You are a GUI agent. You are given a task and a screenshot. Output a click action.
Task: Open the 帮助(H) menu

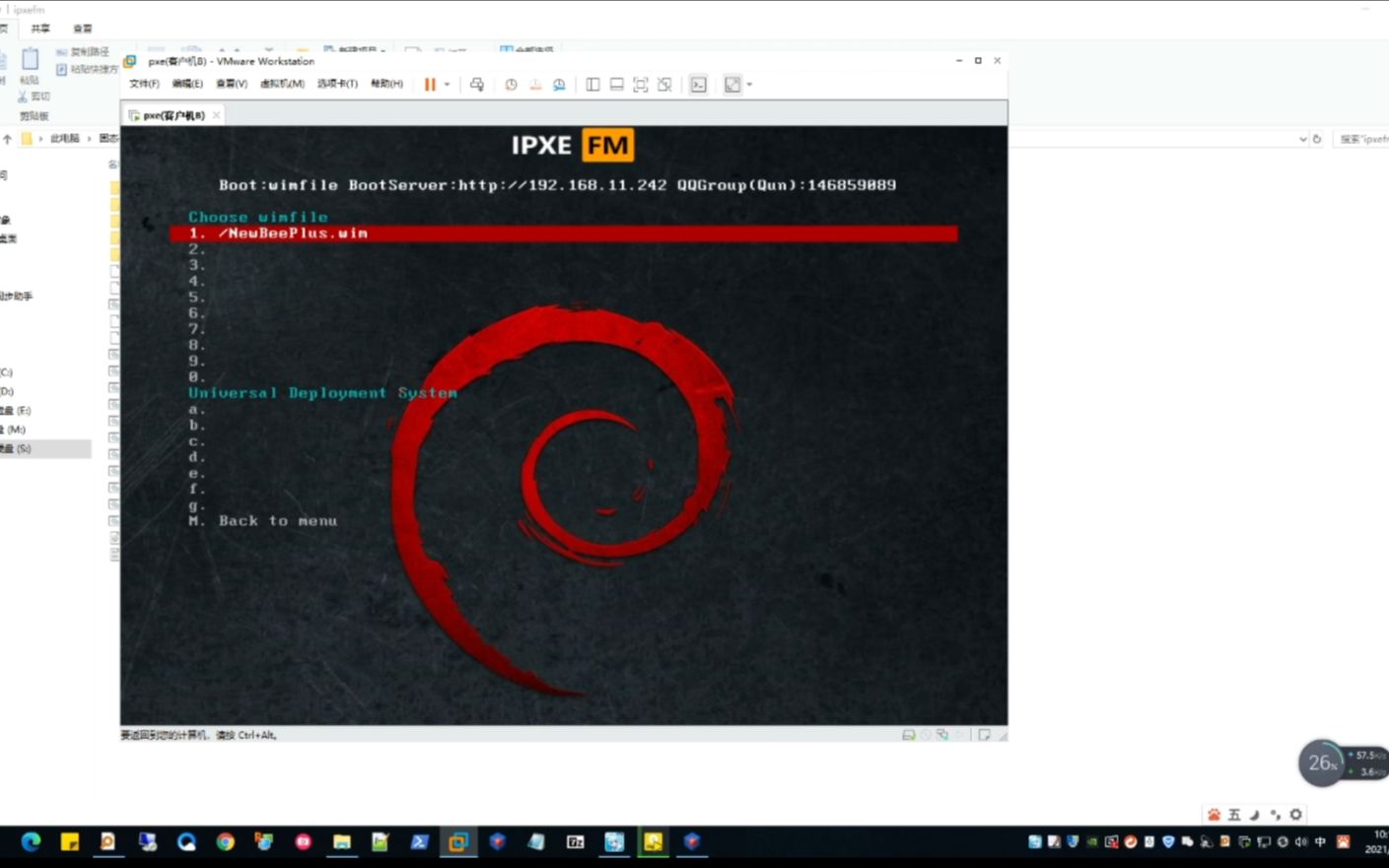tap(386, 85)
